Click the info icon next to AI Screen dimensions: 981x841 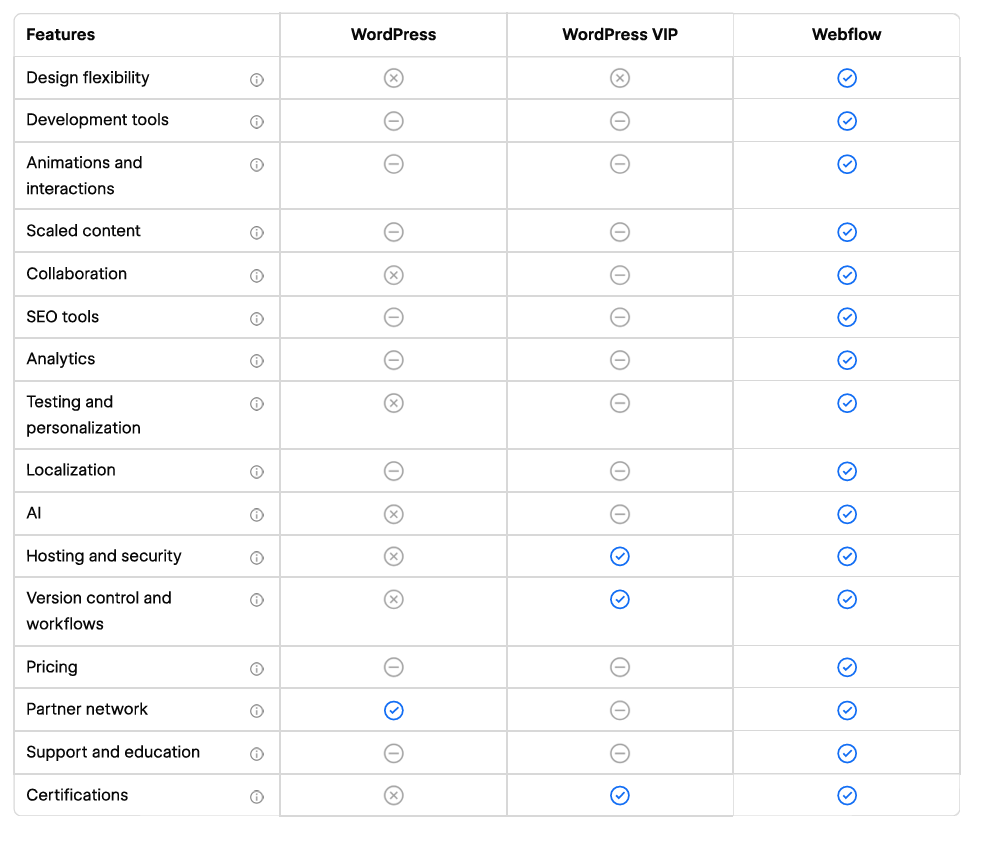coord(257,515)
